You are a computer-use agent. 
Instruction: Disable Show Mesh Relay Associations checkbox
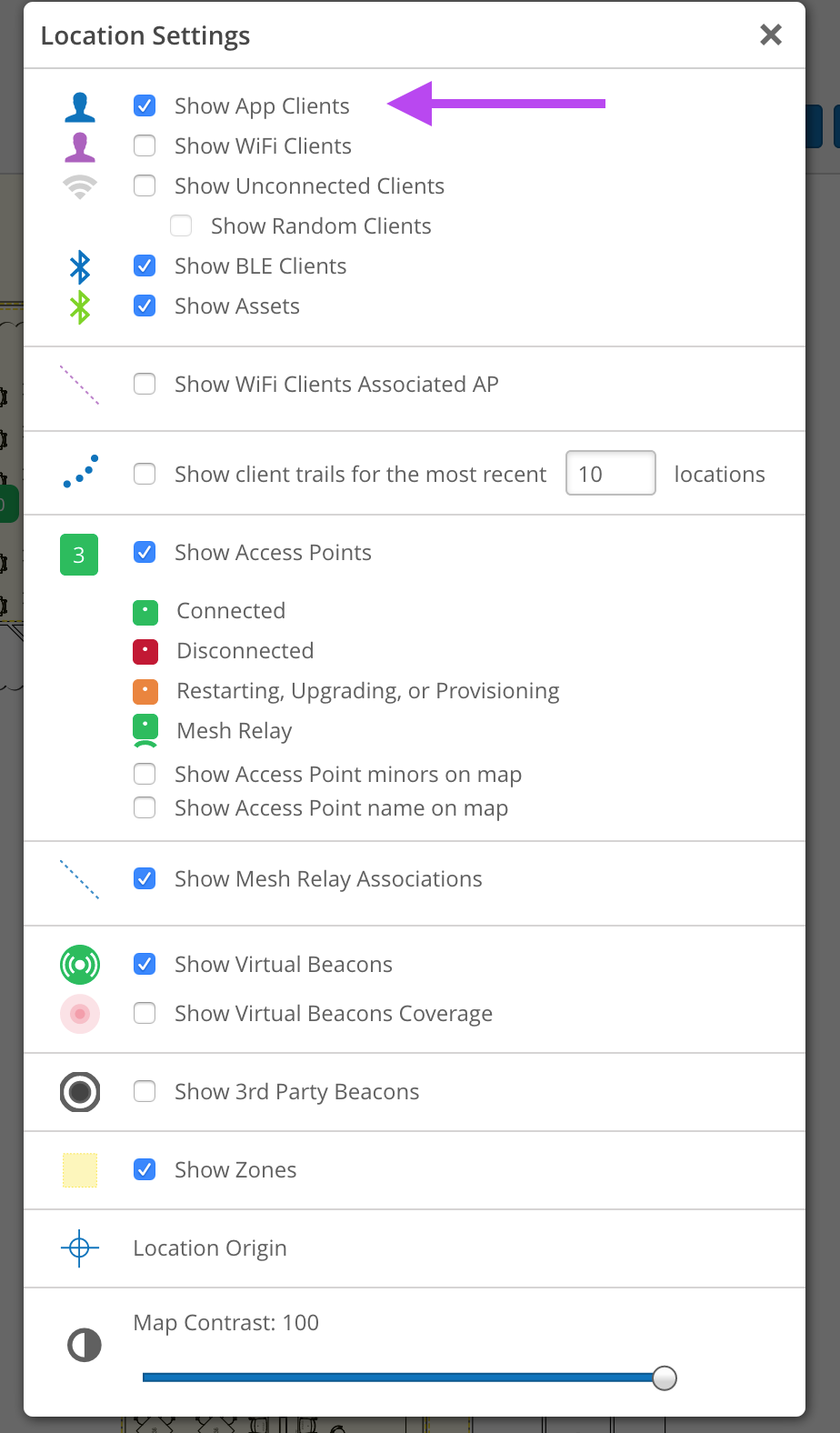coord(145,879)
